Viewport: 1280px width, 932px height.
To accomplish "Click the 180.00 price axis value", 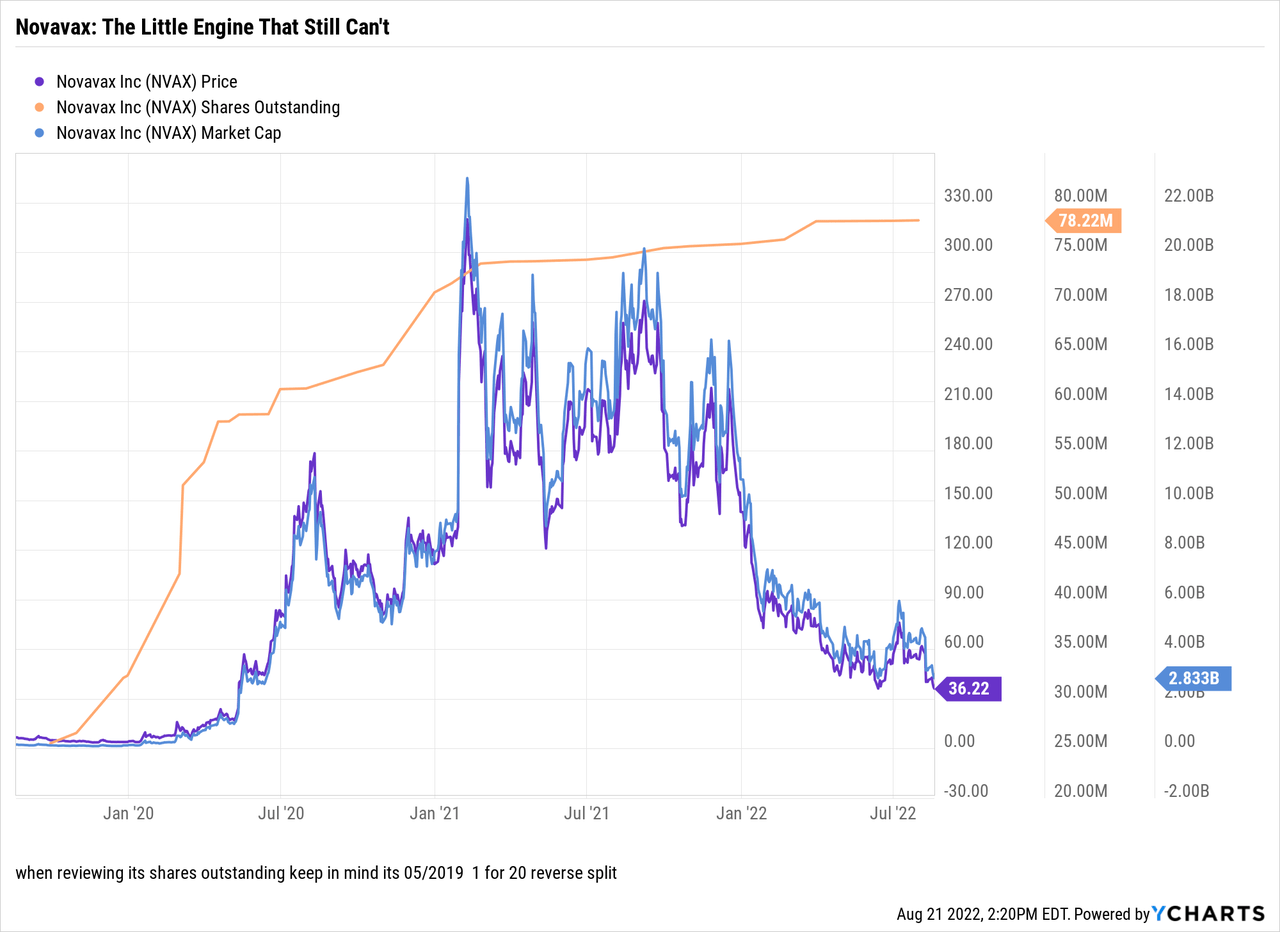I will (x=969, y=444).
